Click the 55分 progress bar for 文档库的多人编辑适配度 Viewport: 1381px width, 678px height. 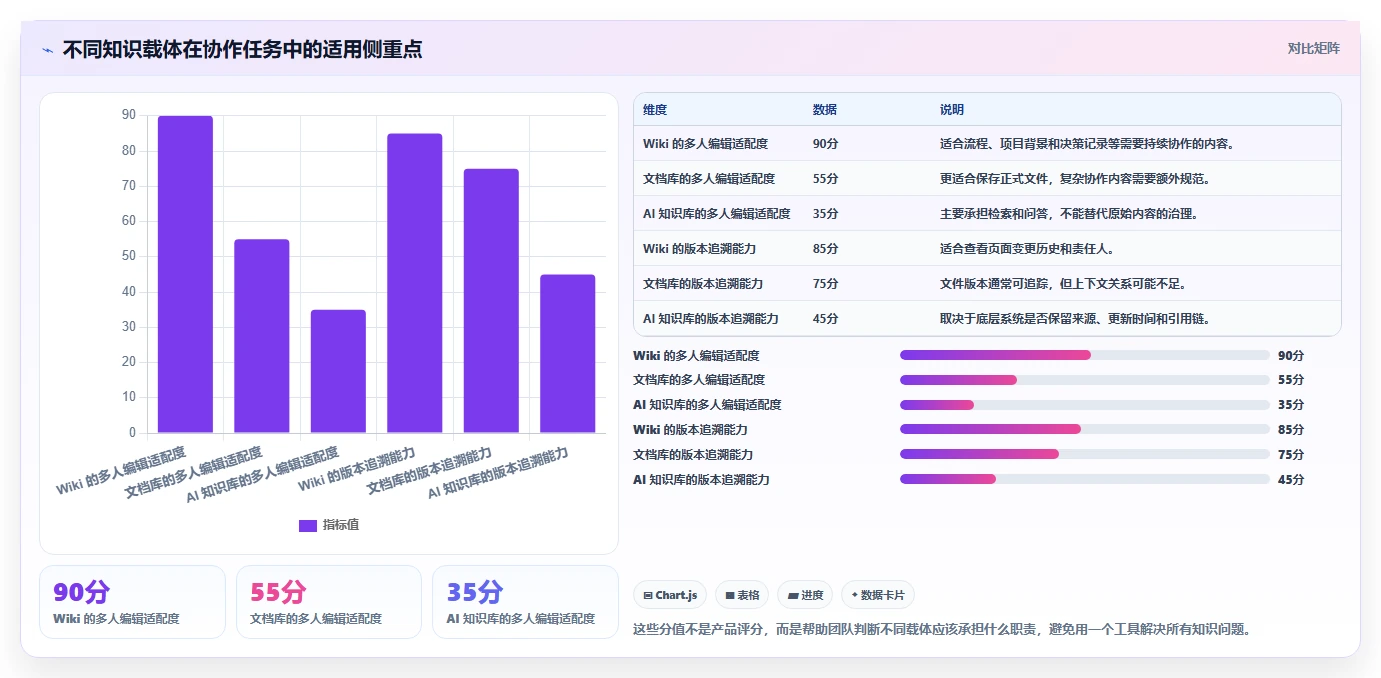(x=1085, y=380)
